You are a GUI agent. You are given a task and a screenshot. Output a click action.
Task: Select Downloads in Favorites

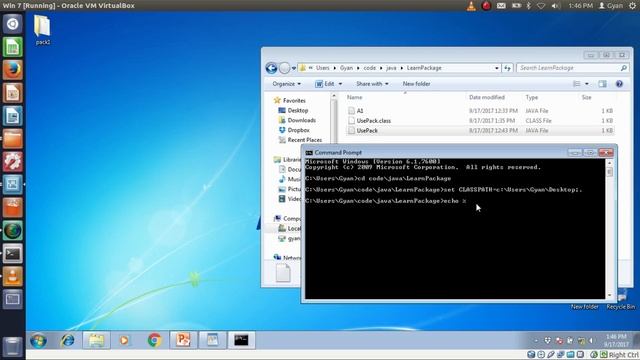coord(301,120)
